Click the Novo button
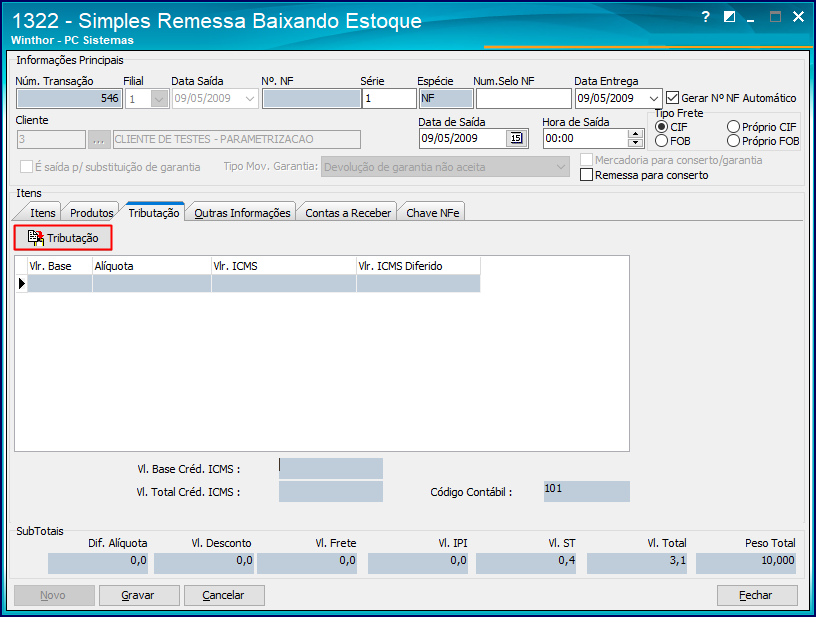The image size is (816, 617). (x=54, y=595)
